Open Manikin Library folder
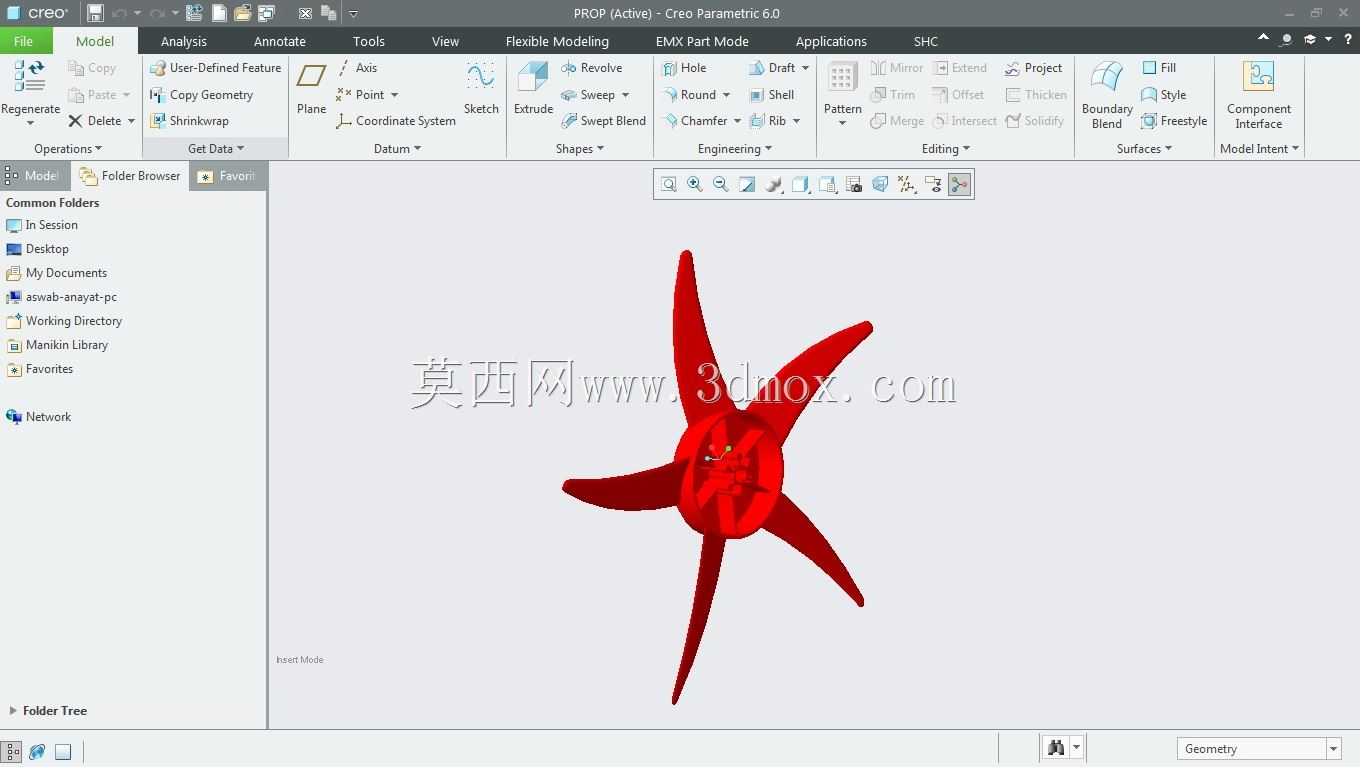The height and width of the screenshot is (768, 1366). pyautogui.click(x=57, y=345)
